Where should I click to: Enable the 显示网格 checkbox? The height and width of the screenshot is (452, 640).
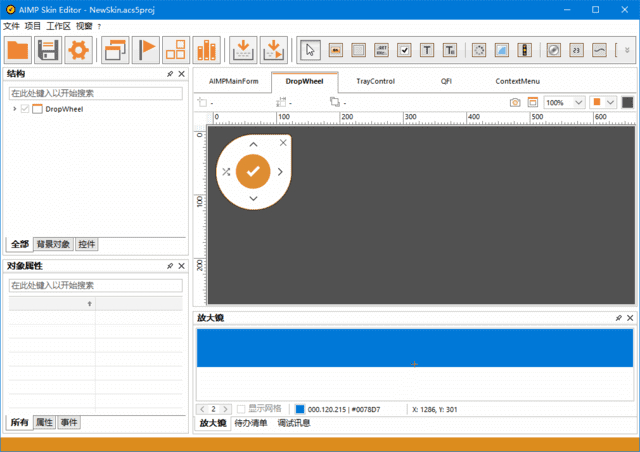tap(241, 409)
